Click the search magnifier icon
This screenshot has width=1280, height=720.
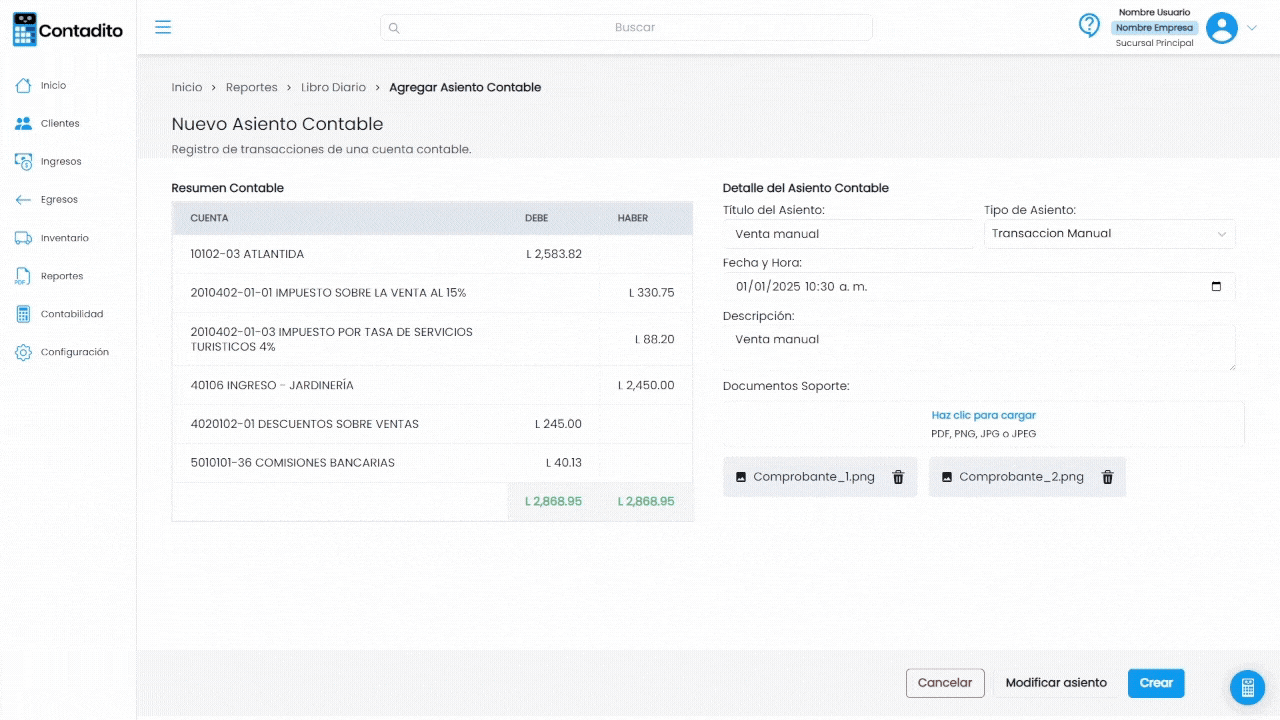(x=394, y=28)
